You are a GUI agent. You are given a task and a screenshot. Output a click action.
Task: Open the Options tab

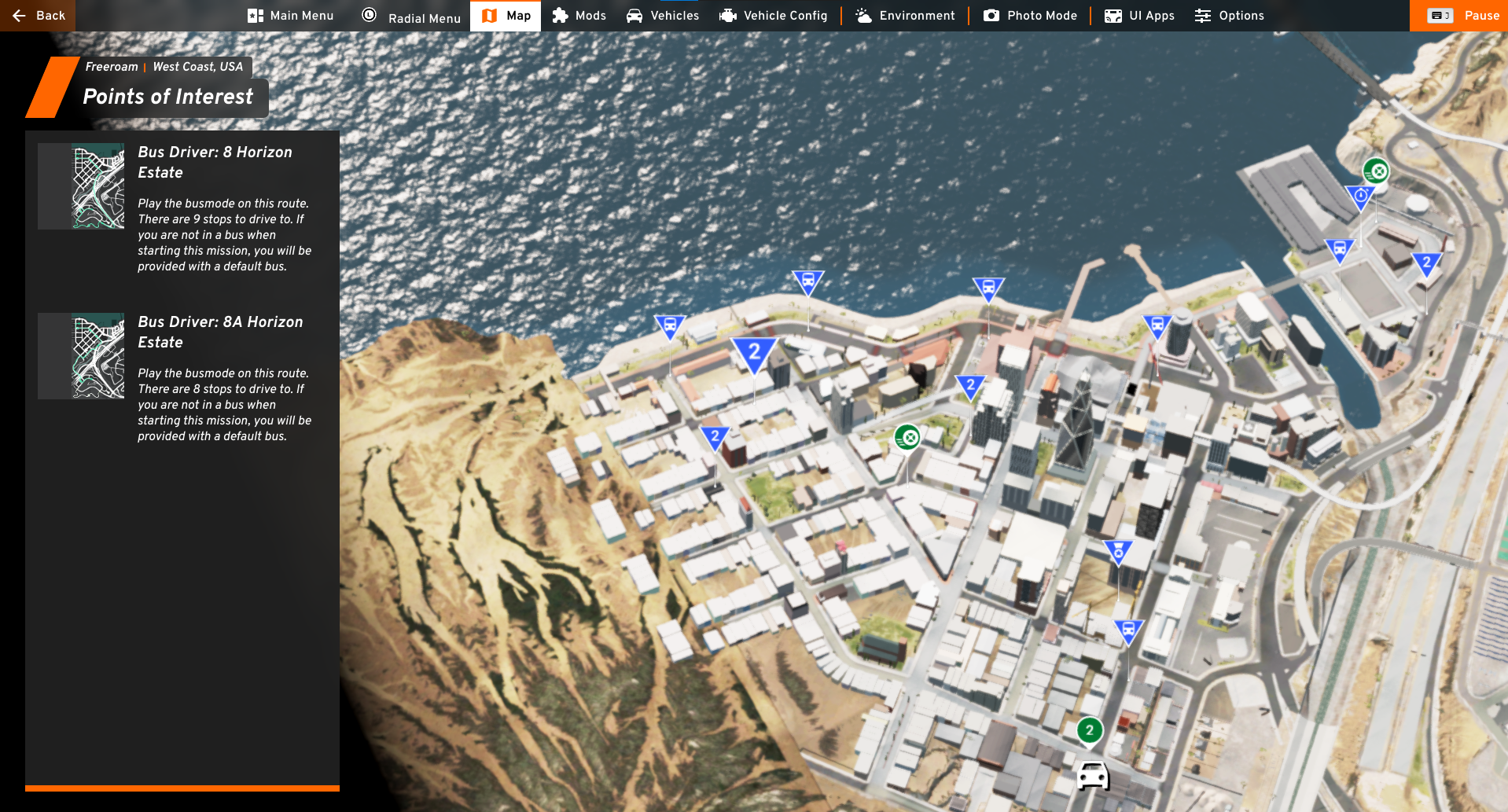click(x=1230, y=16)
